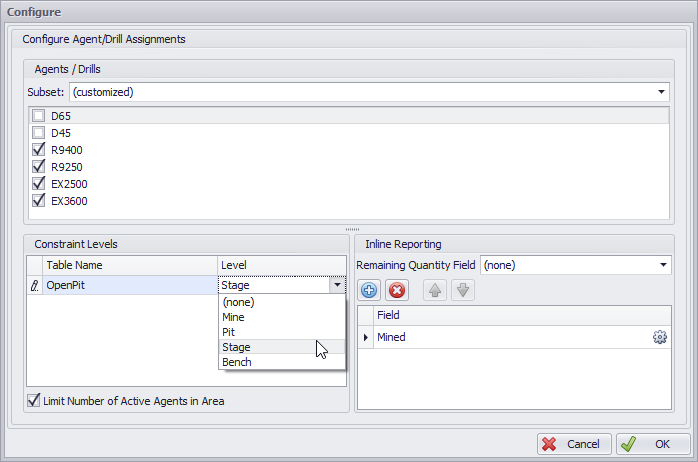Delete the selected inline reporting field
This screenshot has height=462, width=698.
pos(397,291)
